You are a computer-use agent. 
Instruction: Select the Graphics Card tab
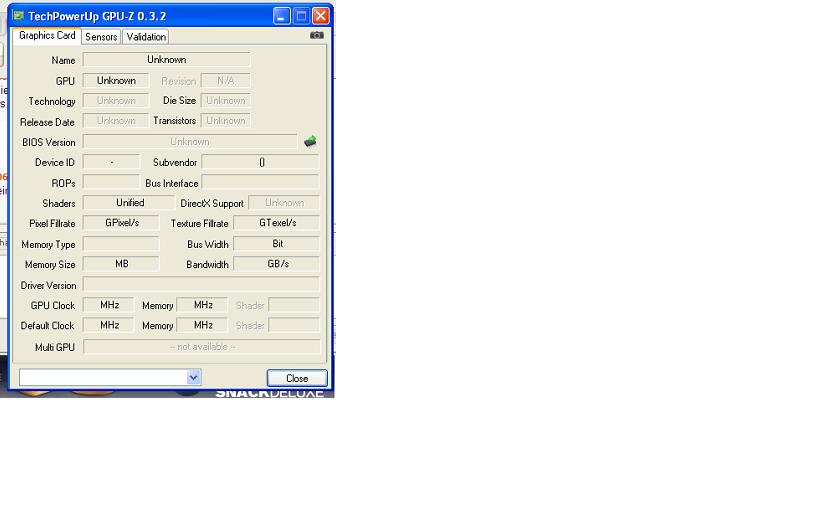point(47,35)
